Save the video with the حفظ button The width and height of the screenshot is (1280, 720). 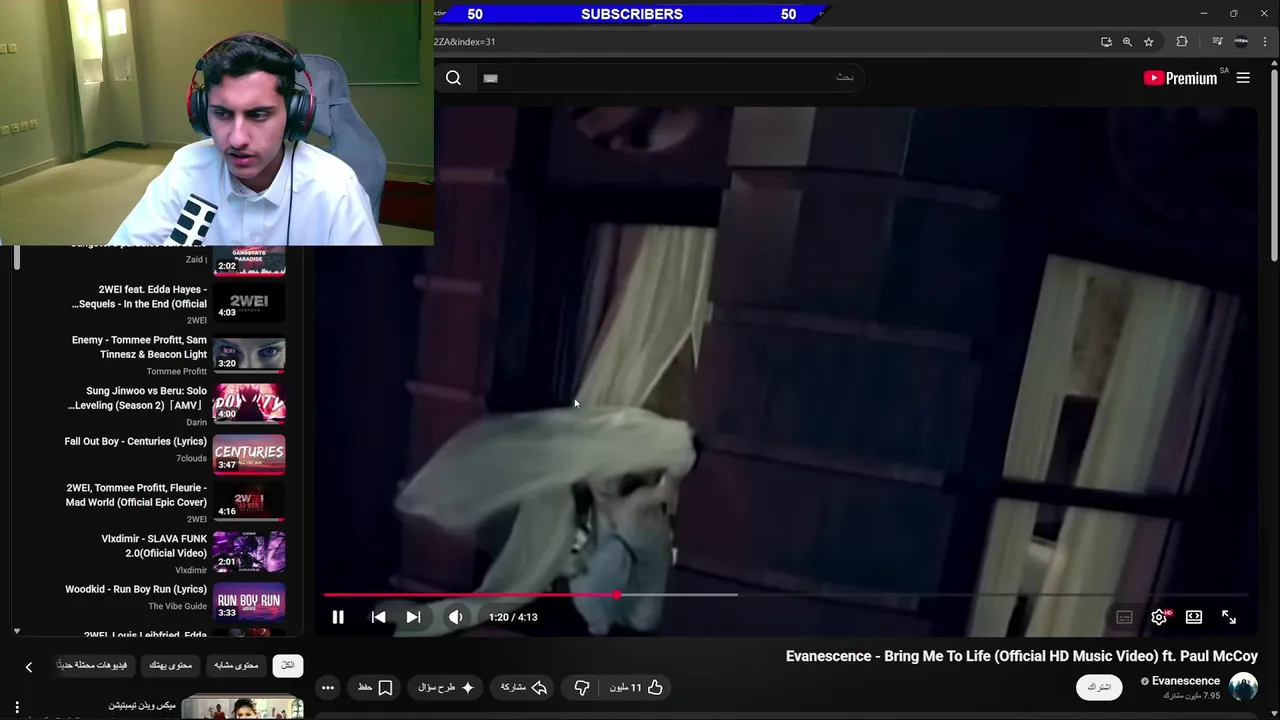pos(375,687)
